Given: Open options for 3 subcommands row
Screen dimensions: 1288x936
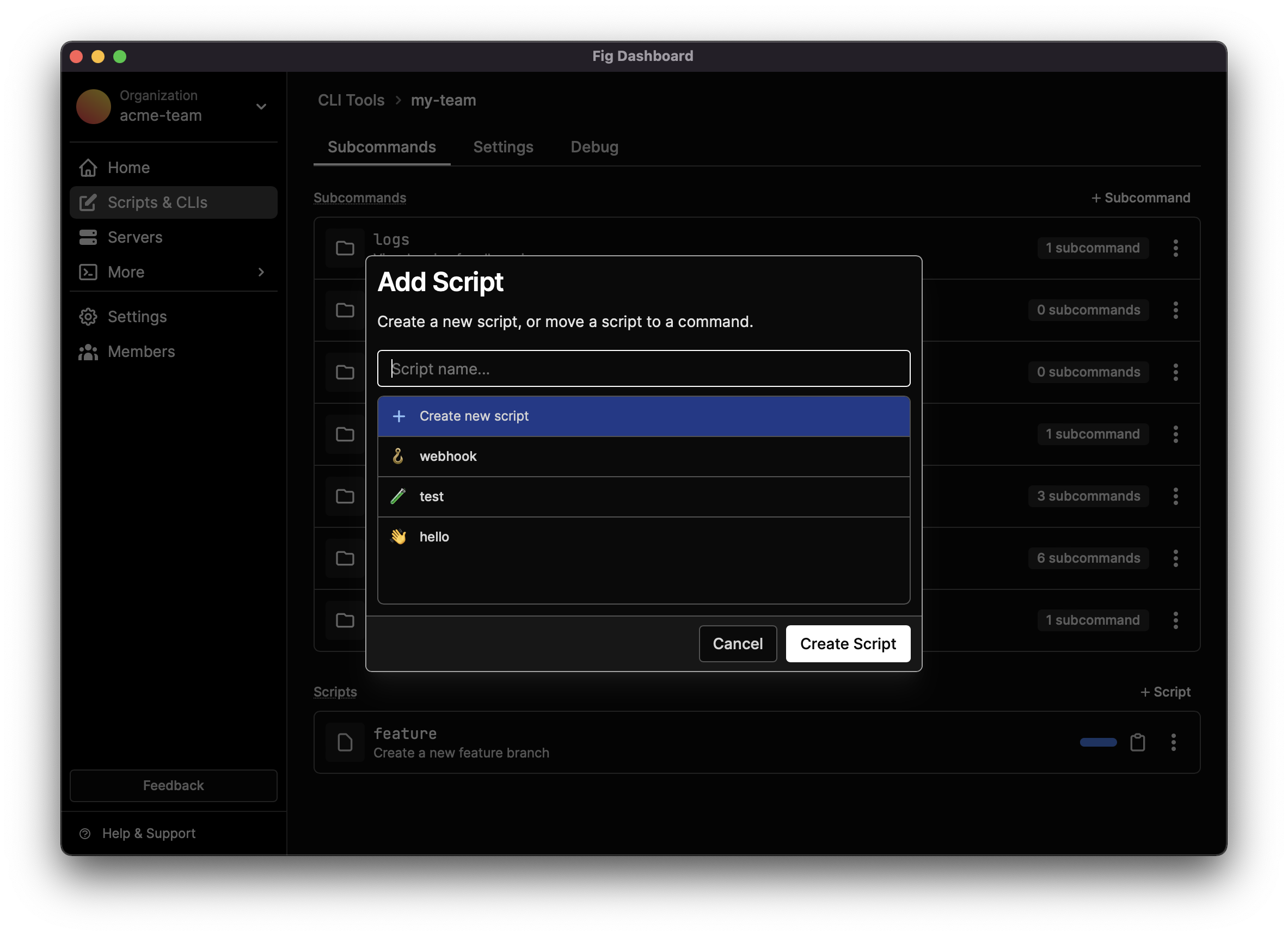Looking at the screenshot, I should (x=1175, y=496).
